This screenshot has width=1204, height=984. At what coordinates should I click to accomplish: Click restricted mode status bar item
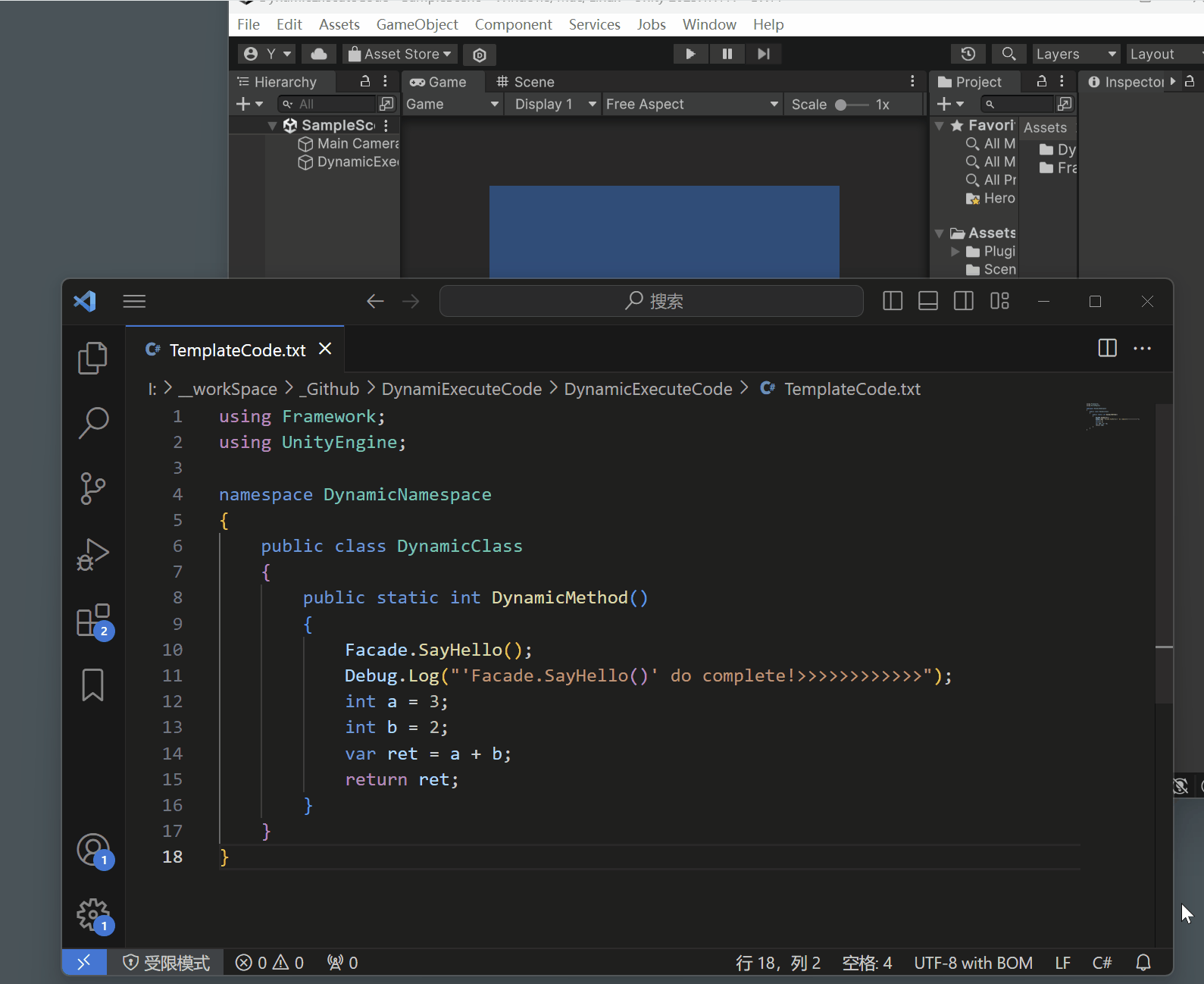pyautogui.click(x=166, y=963)
